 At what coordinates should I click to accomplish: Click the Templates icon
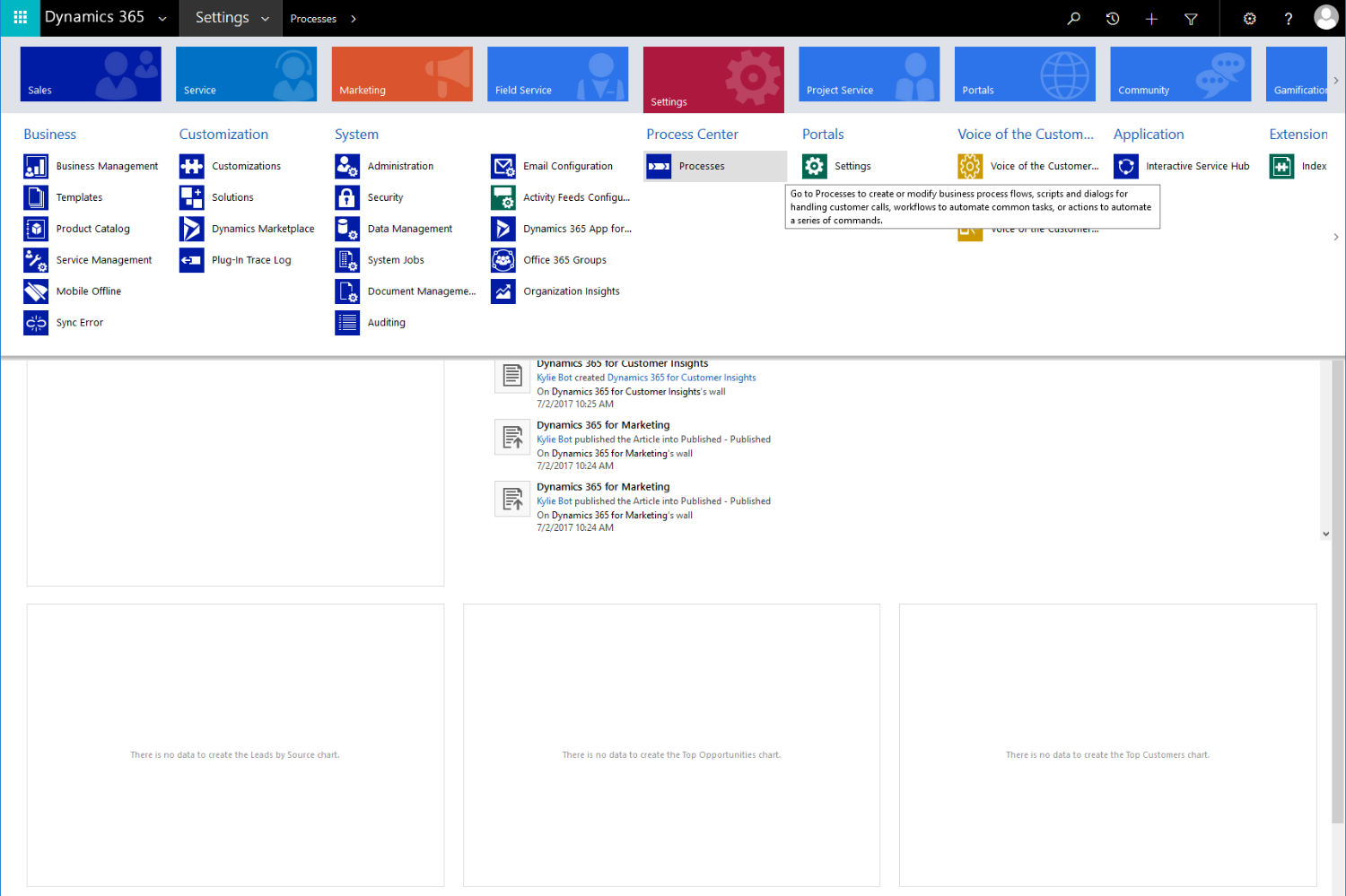(36, 197)
